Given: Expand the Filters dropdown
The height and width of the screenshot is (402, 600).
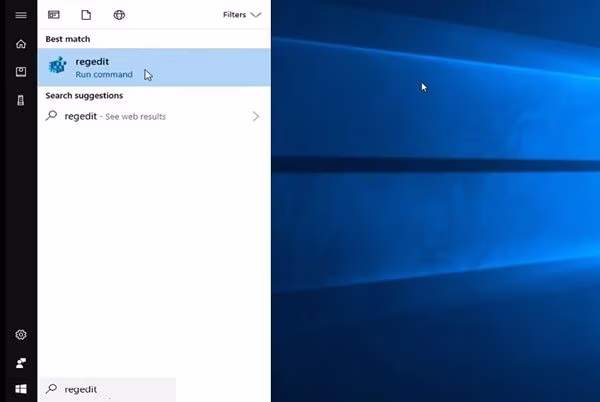Looking at the screenshot, I should click(x=242, y=15).
